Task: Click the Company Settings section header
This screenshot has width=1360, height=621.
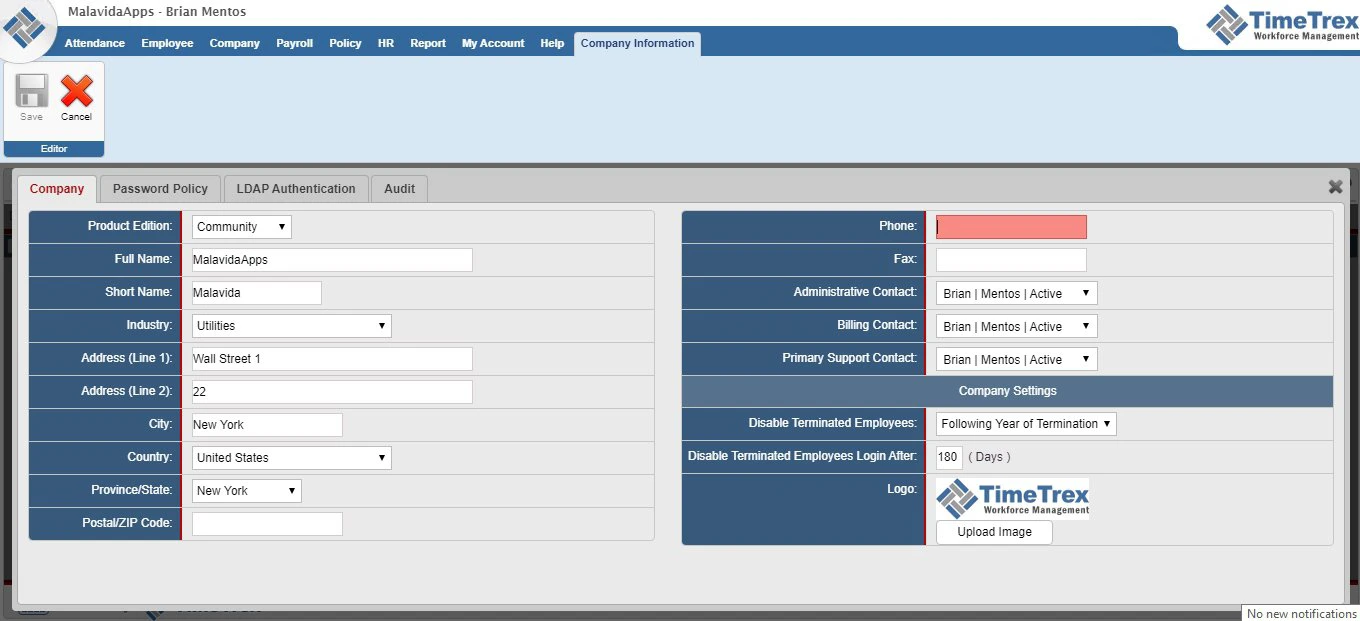Action: (x=1007, y=391)
